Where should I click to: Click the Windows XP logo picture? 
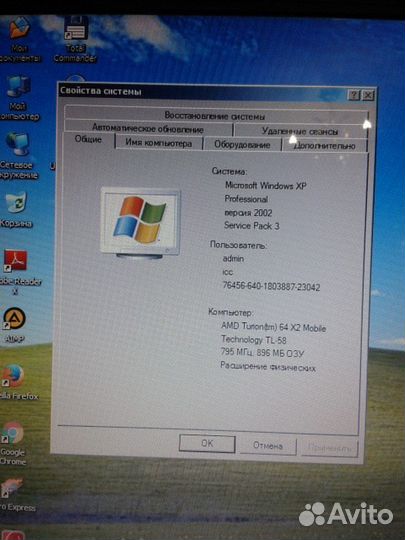pos(140,223)
